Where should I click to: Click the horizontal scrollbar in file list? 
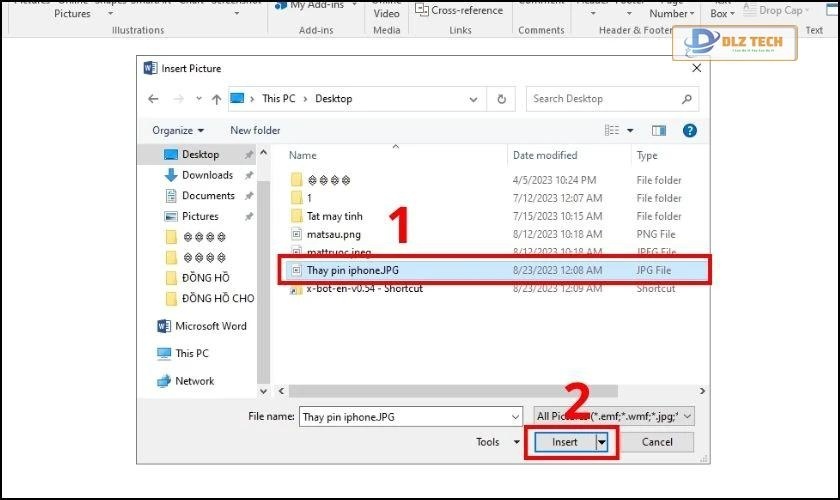click(x=490, y=391)
